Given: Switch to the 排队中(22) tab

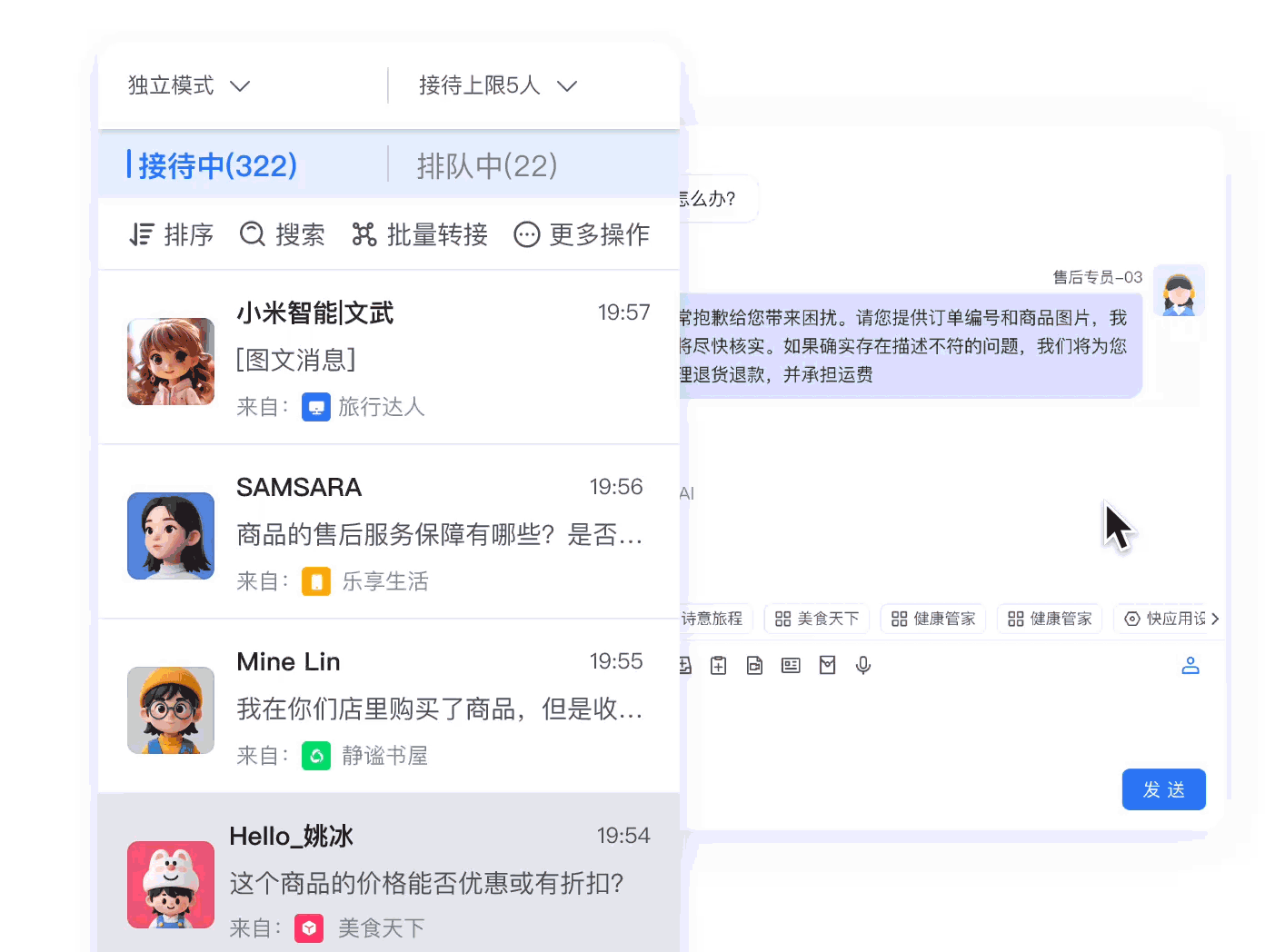Looking at the screenshot, I should 487,165.
